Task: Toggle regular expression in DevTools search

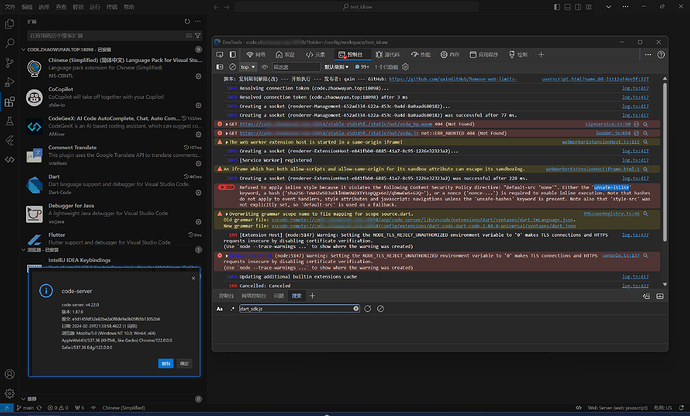Action: click(x=232, y=309)
